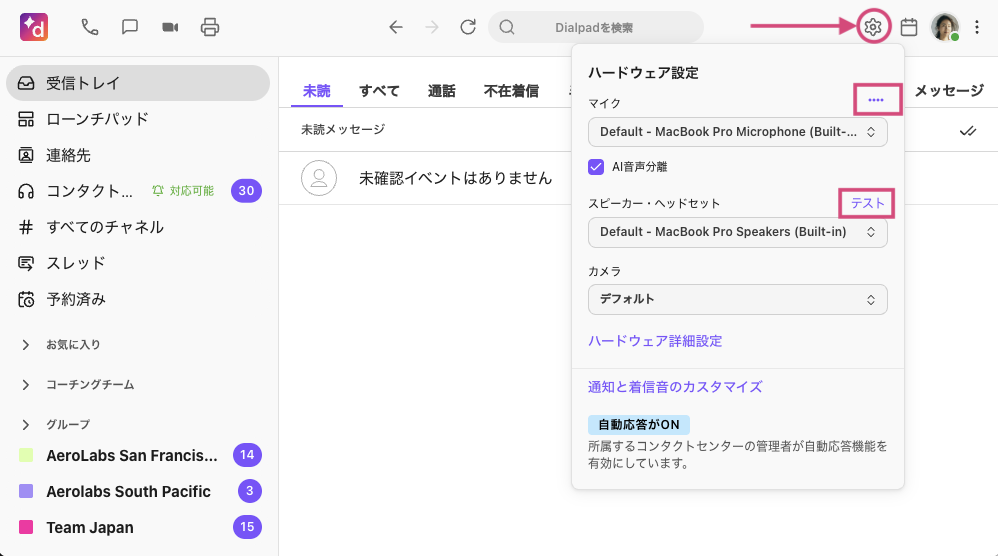The image size is (998, 556).
Task: Switch to the すべて tab
Action: 379,91
